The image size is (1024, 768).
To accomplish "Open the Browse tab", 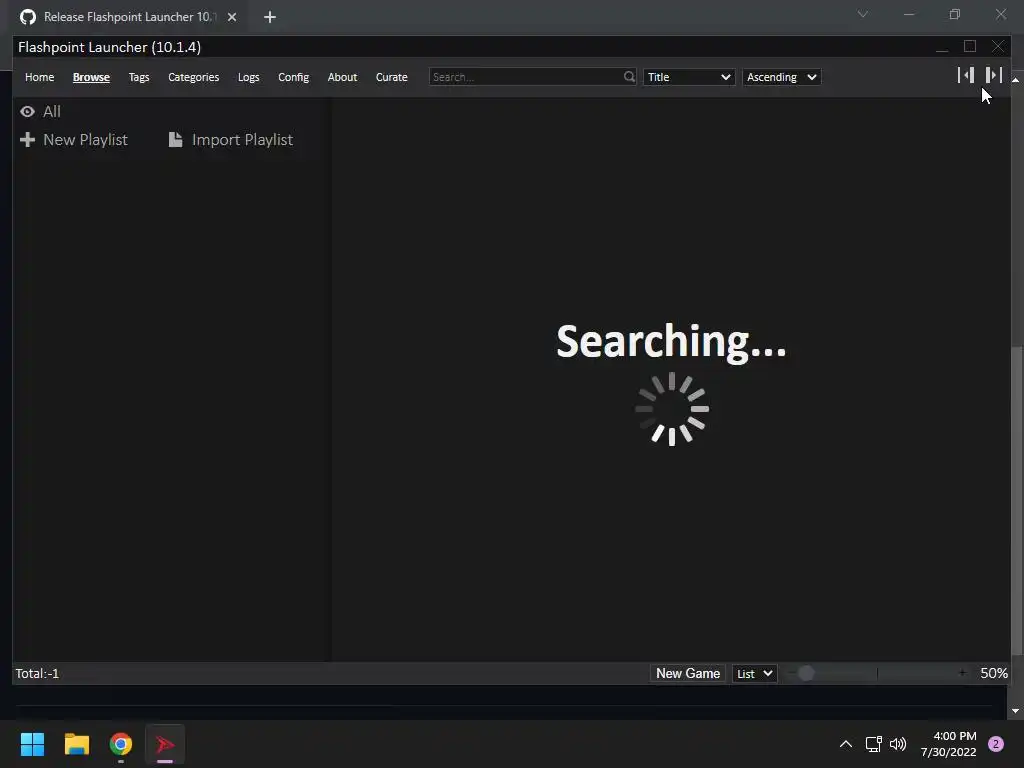I will tap(91, 77).
